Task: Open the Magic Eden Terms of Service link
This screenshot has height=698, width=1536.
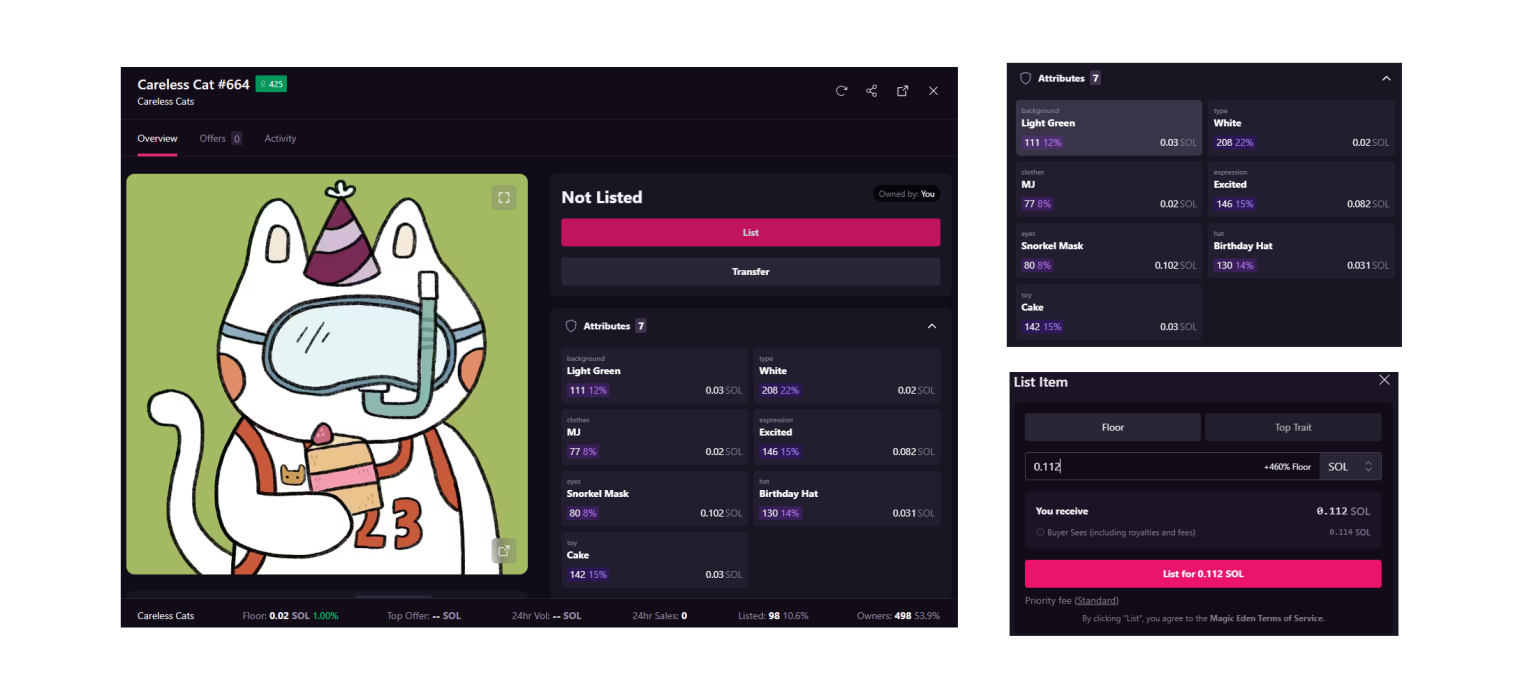Action: 1267,618
